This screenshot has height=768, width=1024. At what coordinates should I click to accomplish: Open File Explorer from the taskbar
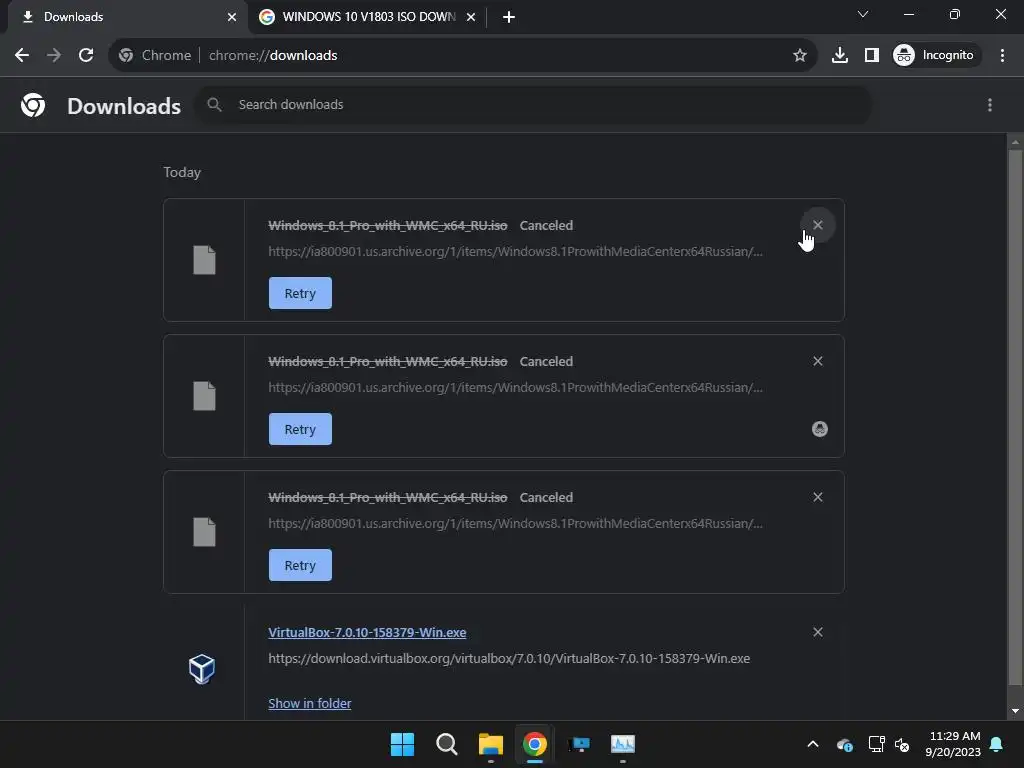490,744
